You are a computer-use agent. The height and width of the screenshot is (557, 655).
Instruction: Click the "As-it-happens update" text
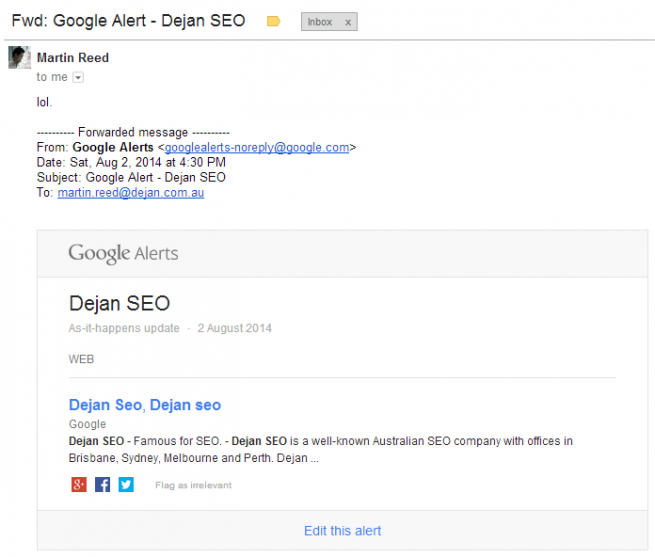(124, 328)
